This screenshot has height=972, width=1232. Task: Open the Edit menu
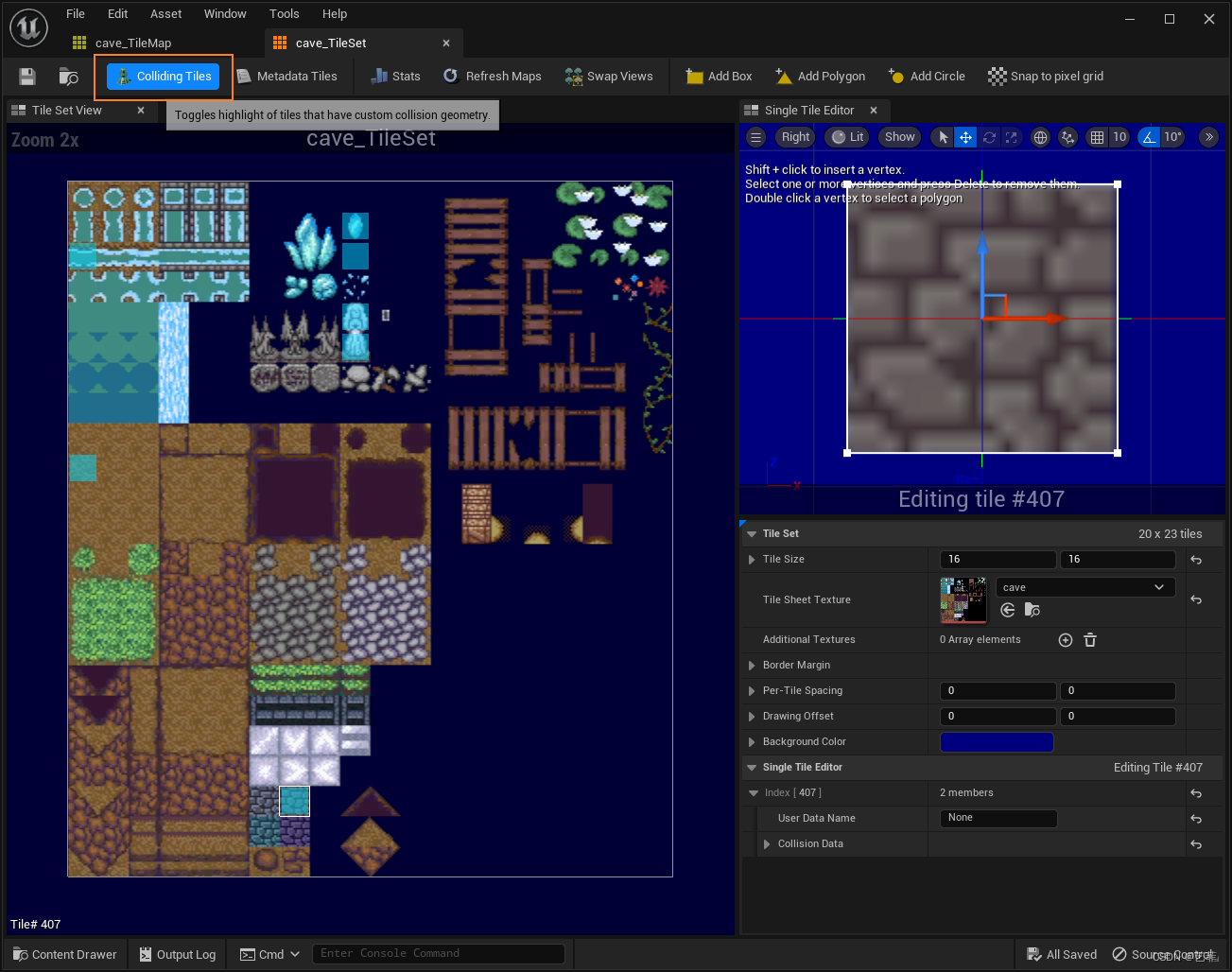click(118, 14)
